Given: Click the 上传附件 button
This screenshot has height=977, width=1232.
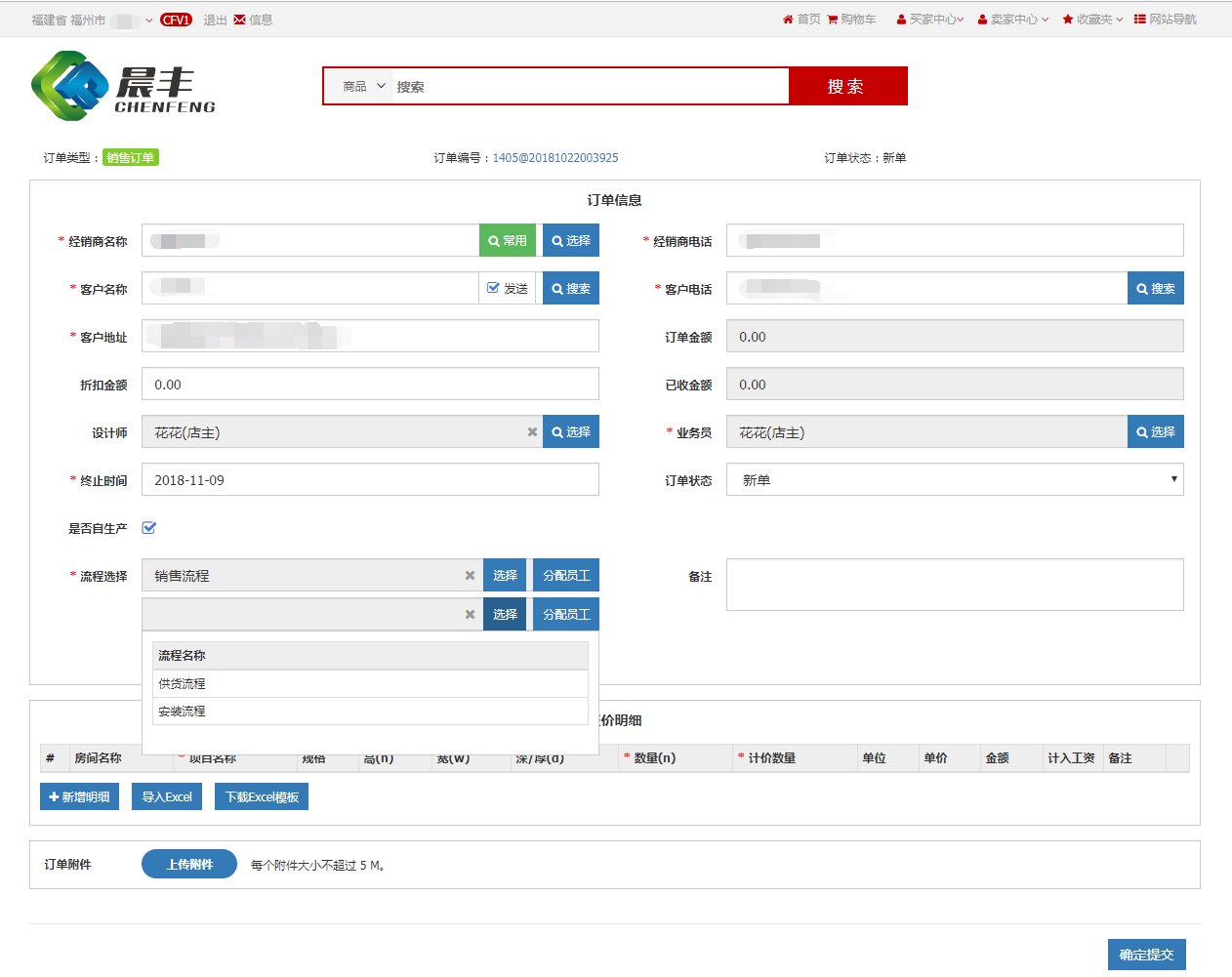Looking at the screenshot, I should (189, 864).
